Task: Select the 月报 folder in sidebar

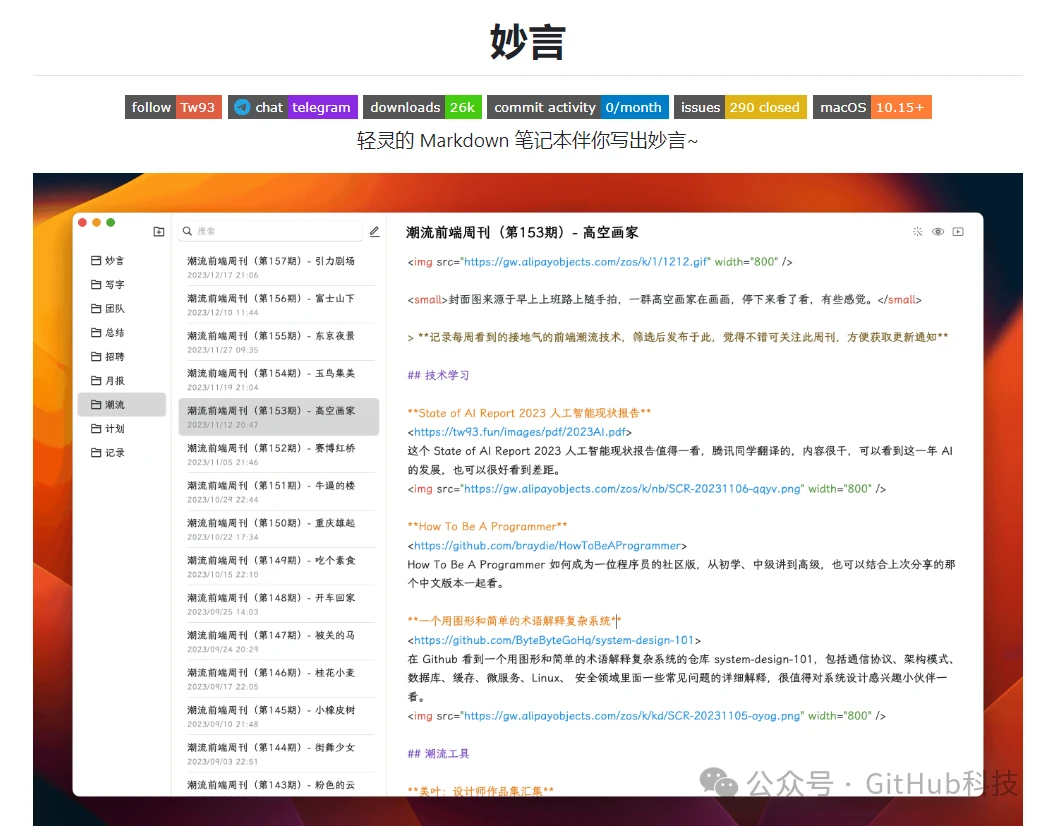Action: click(x=114, y=381)
